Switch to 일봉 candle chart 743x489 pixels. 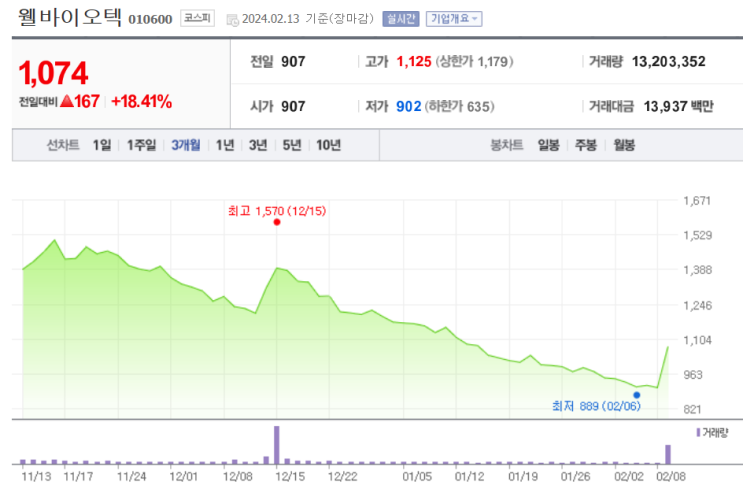(548, 145)
